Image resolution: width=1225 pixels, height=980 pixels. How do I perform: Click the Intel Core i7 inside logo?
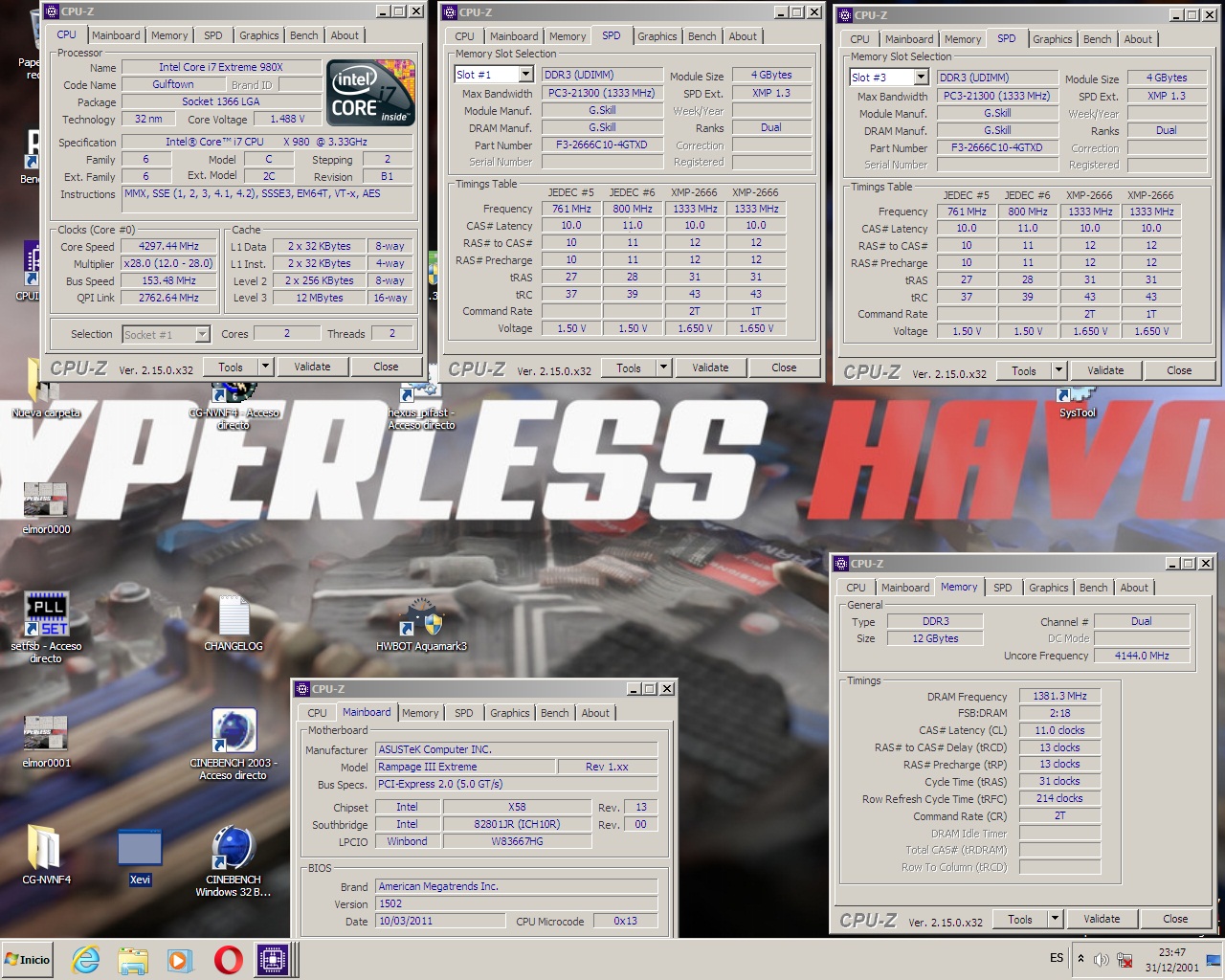371,93
